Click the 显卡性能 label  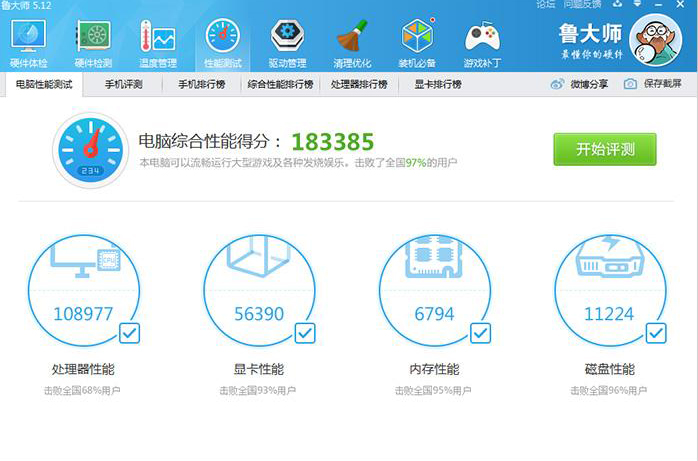click(259, 369)
